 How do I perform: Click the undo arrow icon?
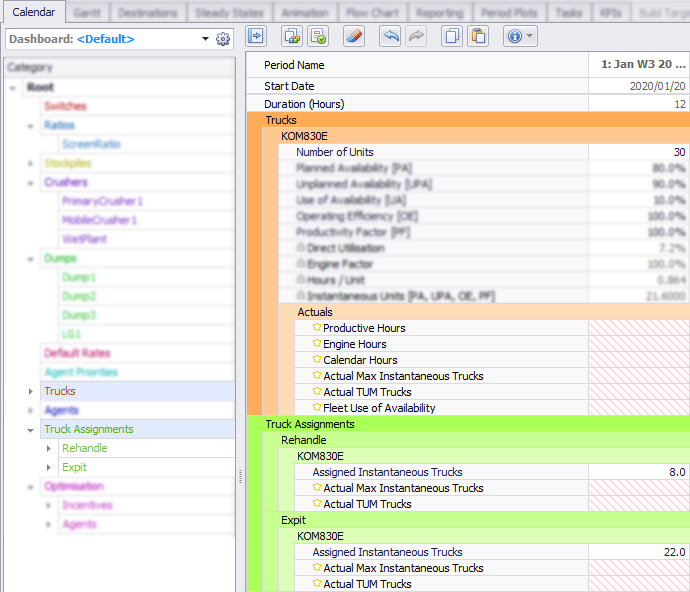point(391,36)
